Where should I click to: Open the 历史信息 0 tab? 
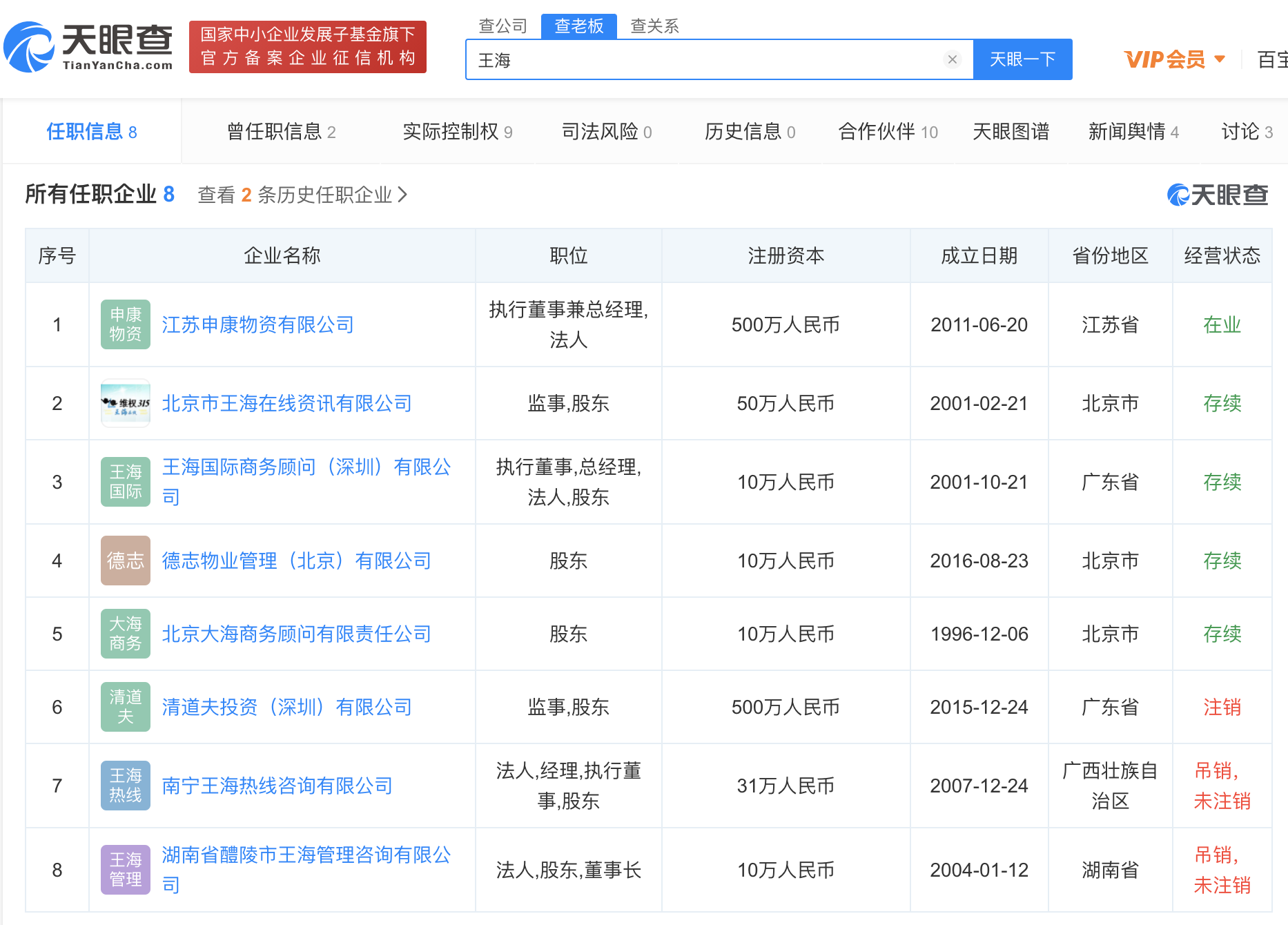(750, 131)
